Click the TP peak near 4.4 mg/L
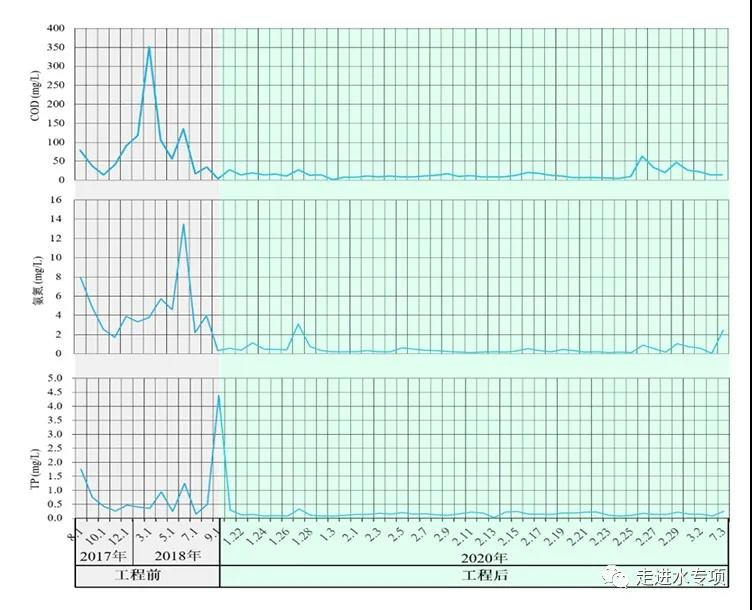 click(x=218, y=396)
